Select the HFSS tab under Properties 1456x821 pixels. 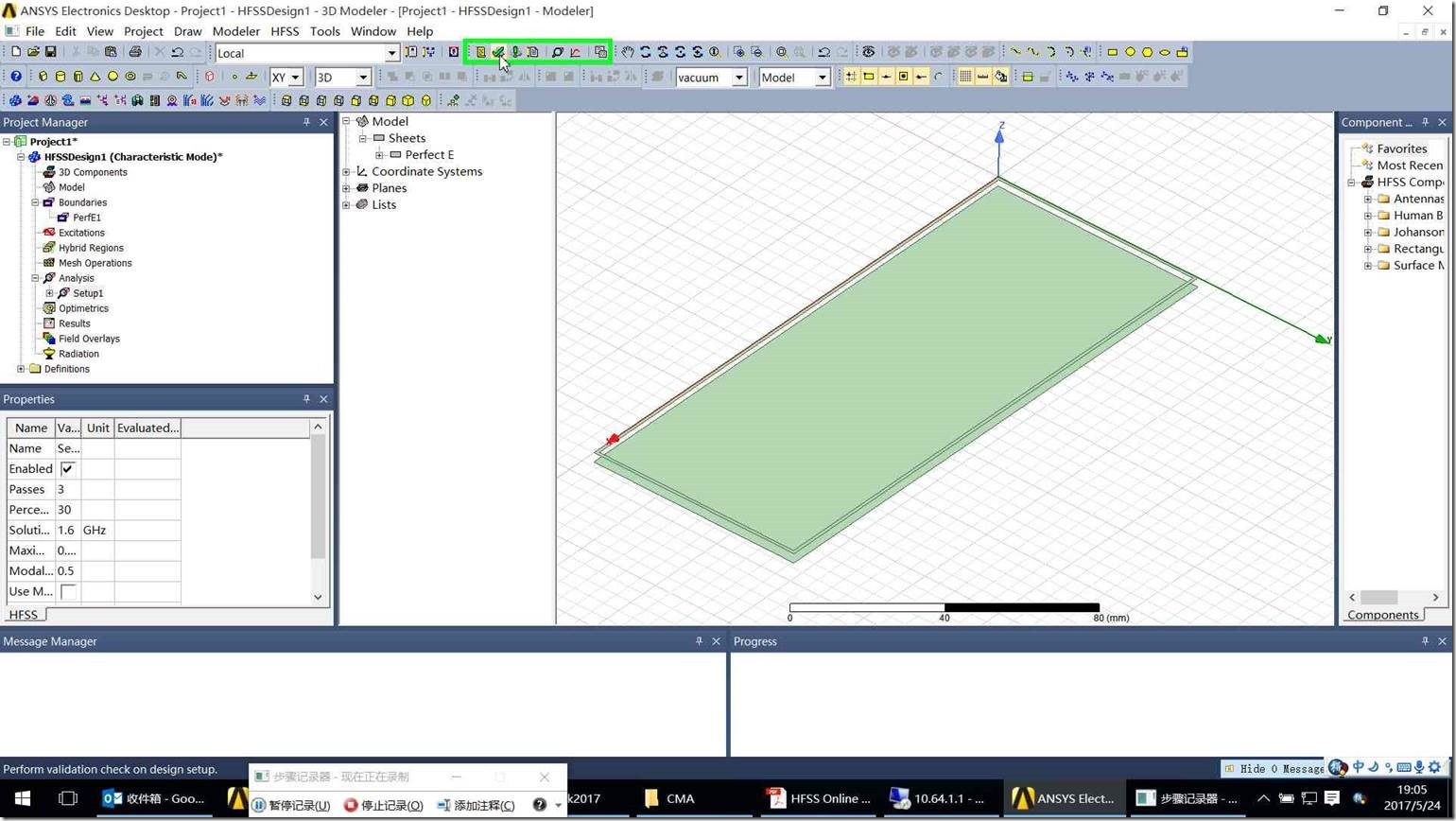(24, 615)
